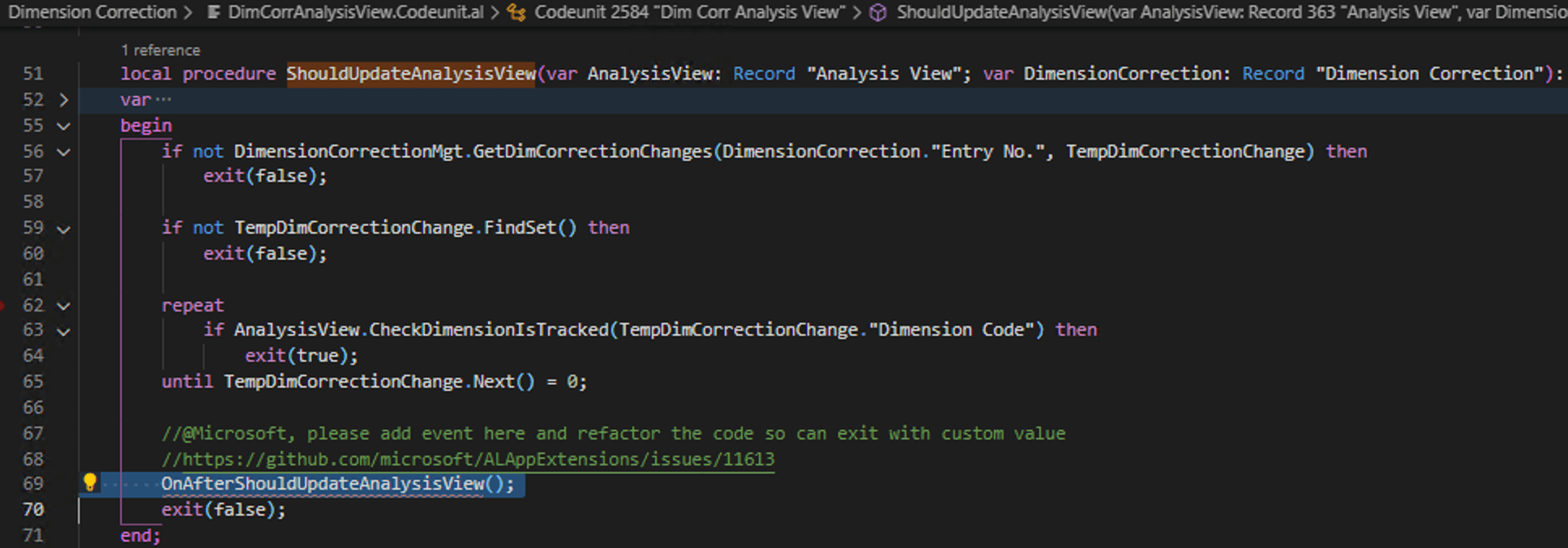
Task: Click line number 58 in the gutter
Action: pyautogui.click(x=33, y=202)
